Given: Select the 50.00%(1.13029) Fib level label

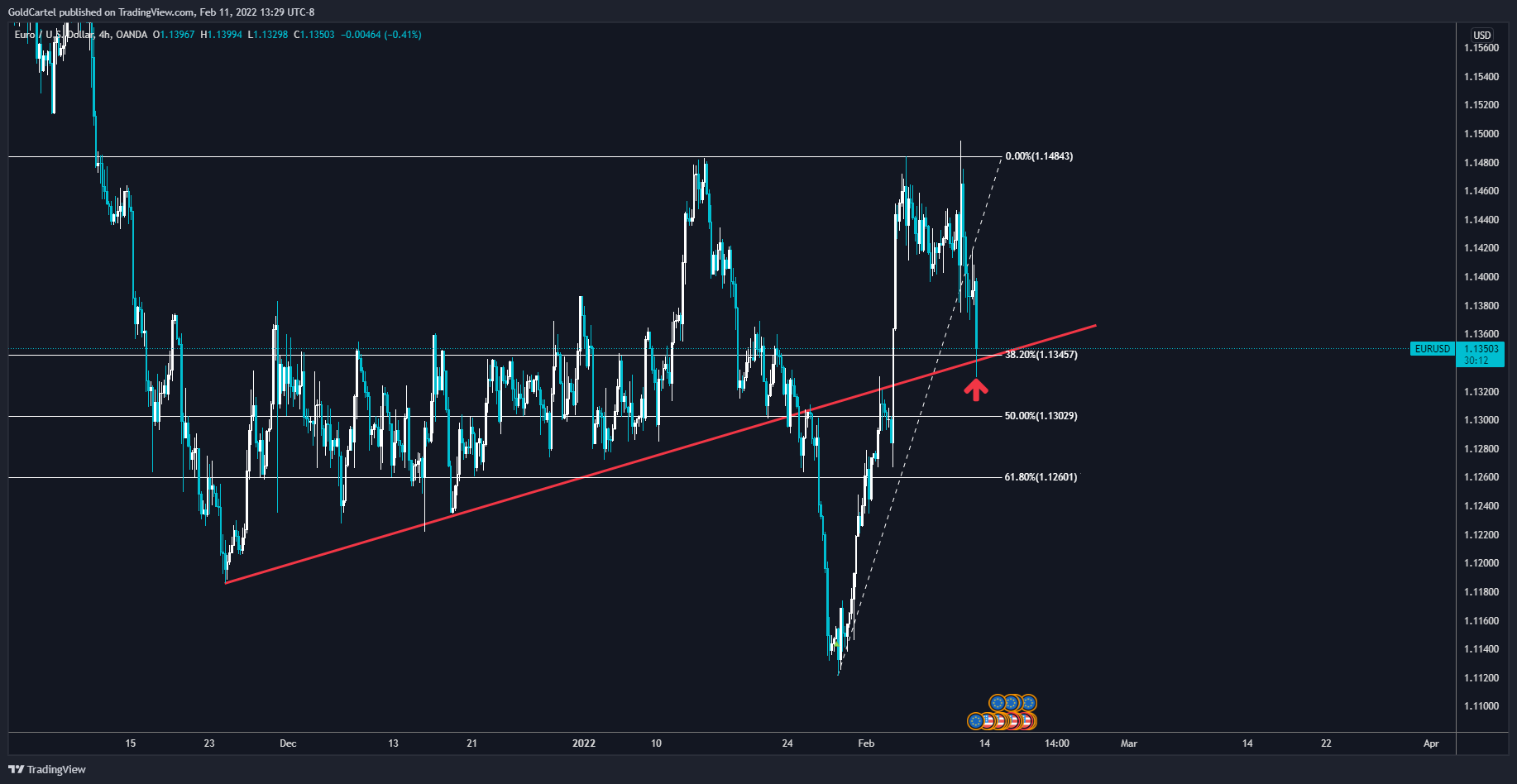Looking at the screenshot, I should (x=1041, y=416).
